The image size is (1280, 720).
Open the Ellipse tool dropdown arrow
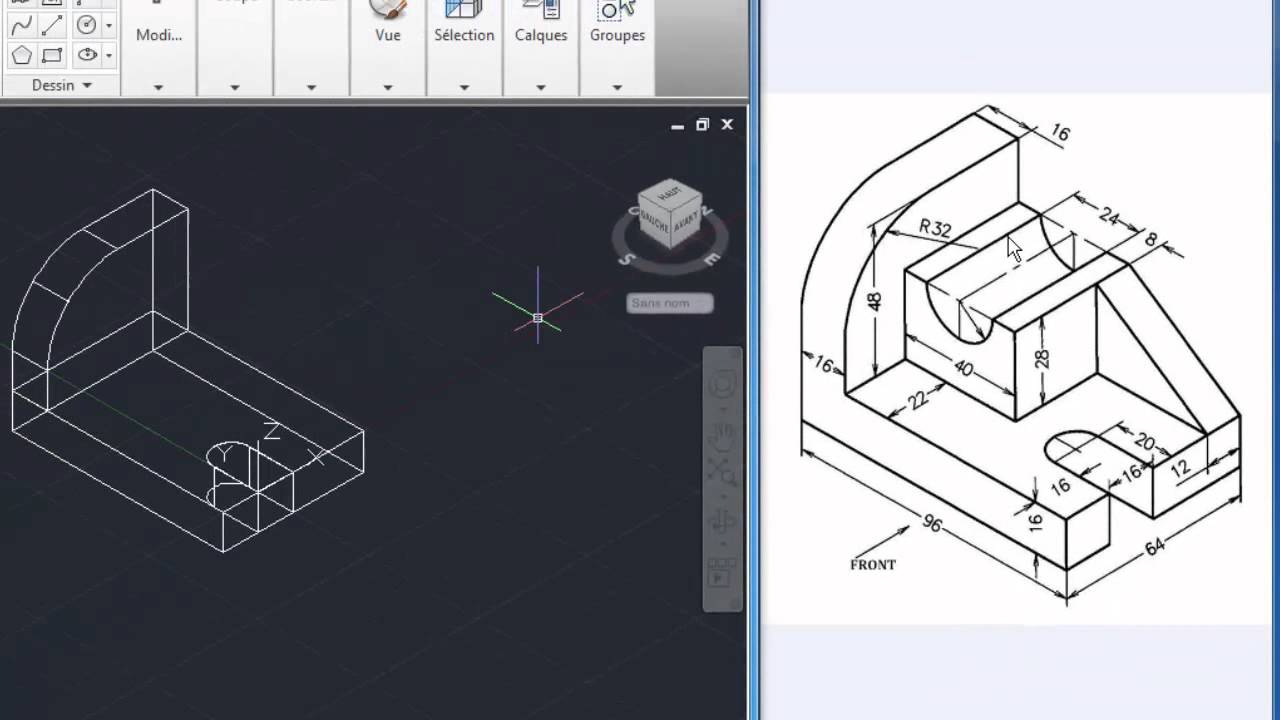pos(108,55)
